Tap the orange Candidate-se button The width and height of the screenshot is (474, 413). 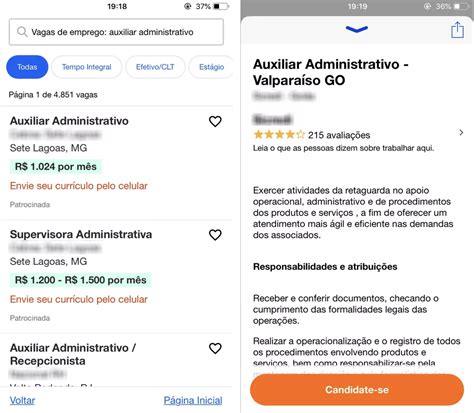(357, 390)
